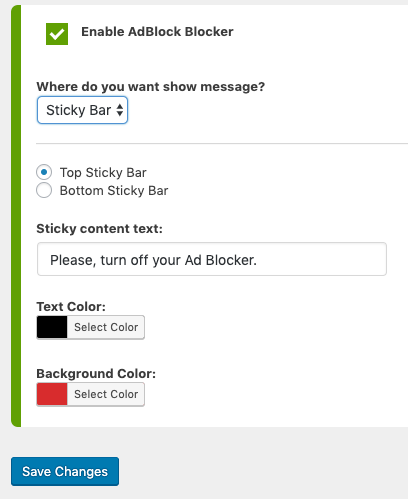Click the 'Top Sticky Bar' option label

[x=103, y=173]
